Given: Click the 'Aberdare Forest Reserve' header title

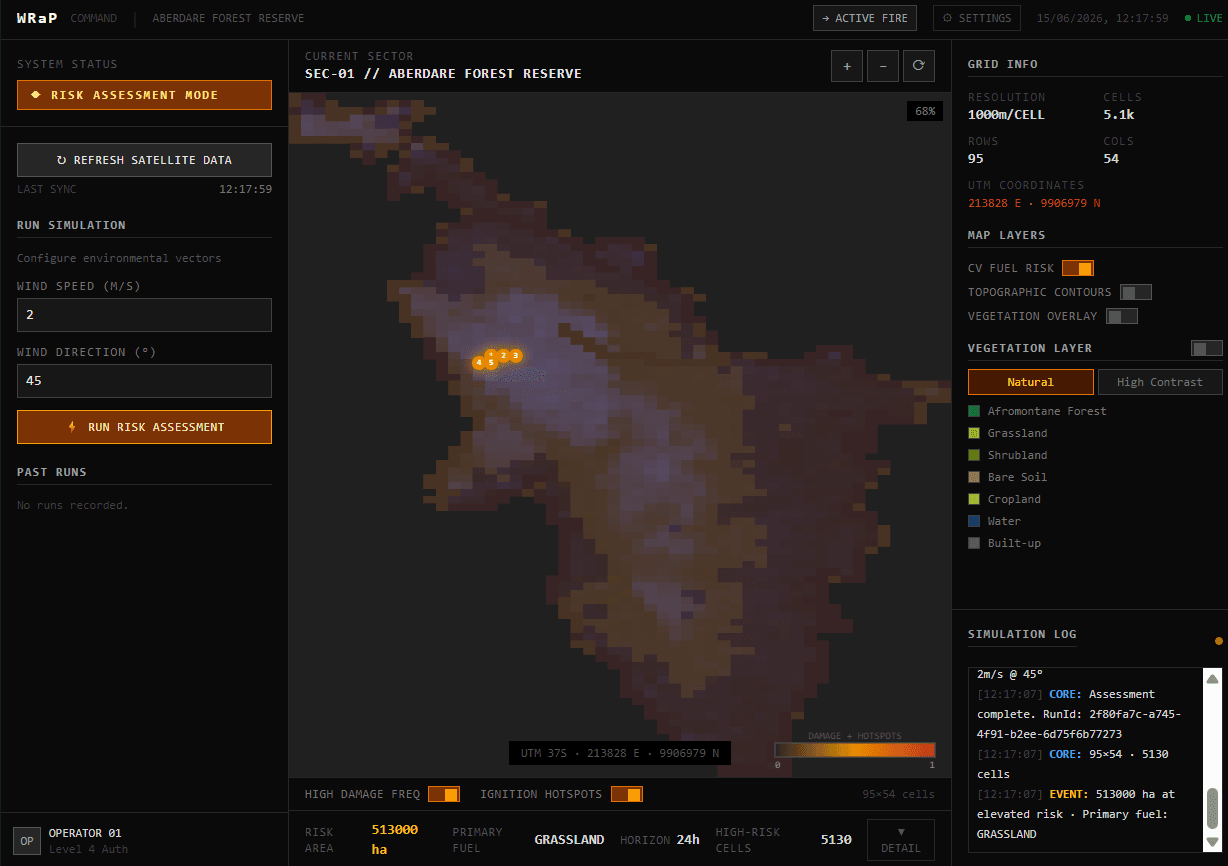Looking at the screenshot, I should pos(228,18).
